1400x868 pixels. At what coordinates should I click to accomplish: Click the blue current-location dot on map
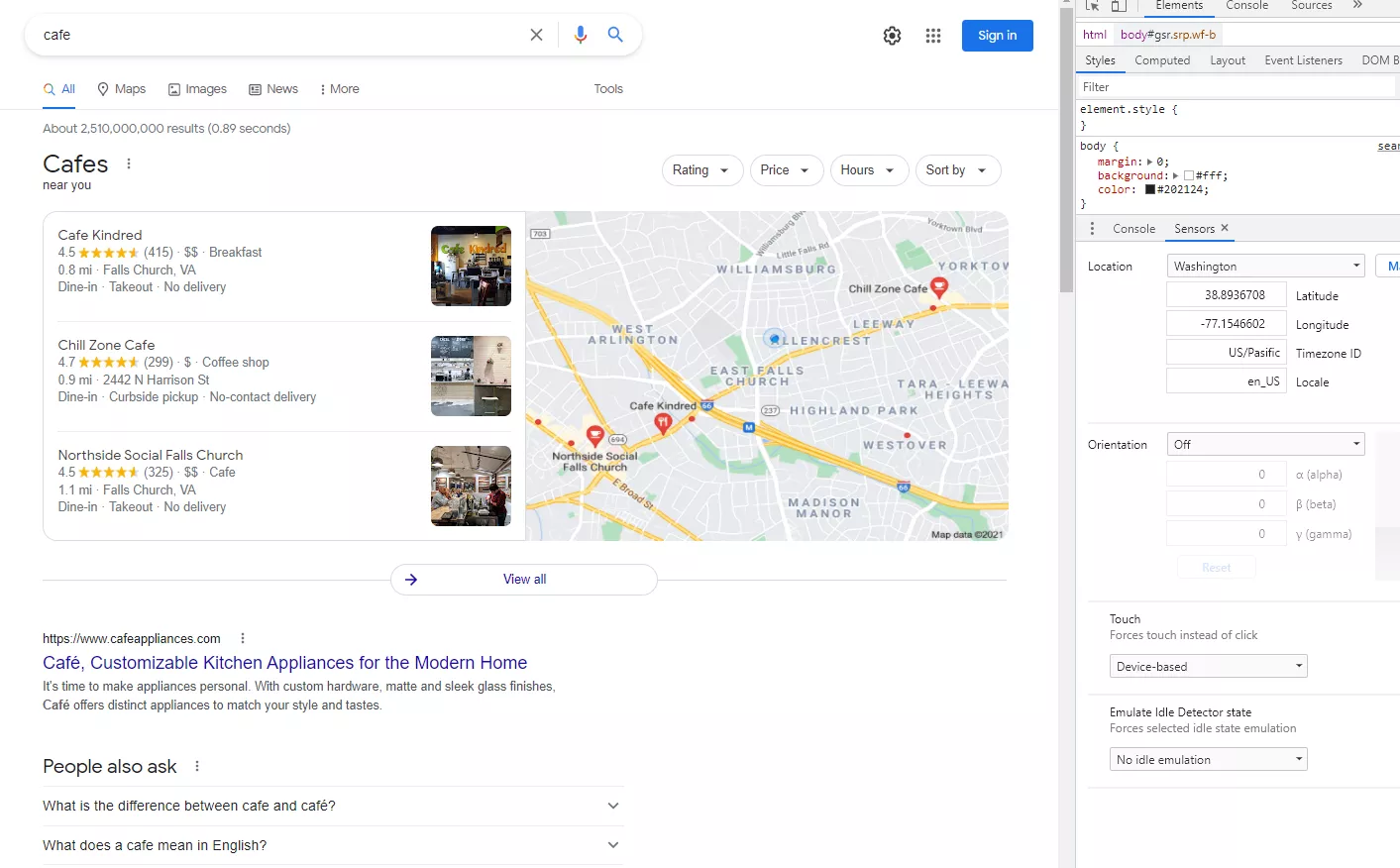(x=775, y=338)
